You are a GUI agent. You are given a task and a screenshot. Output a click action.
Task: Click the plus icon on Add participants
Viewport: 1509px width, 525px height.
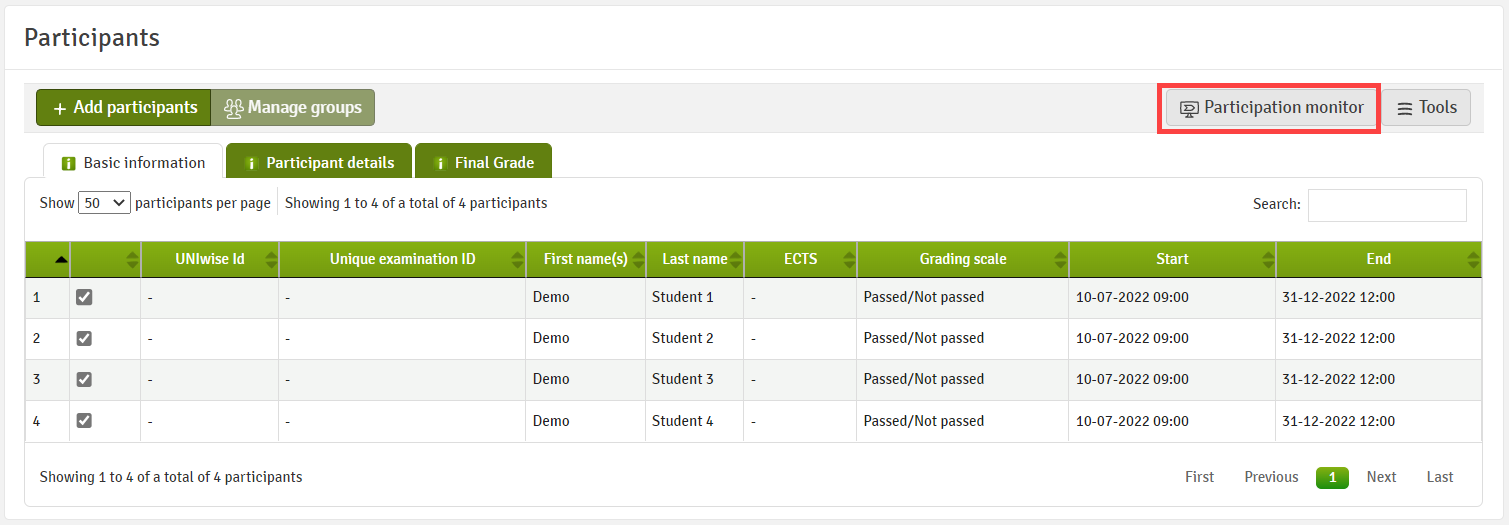click(x=60, y=108)
